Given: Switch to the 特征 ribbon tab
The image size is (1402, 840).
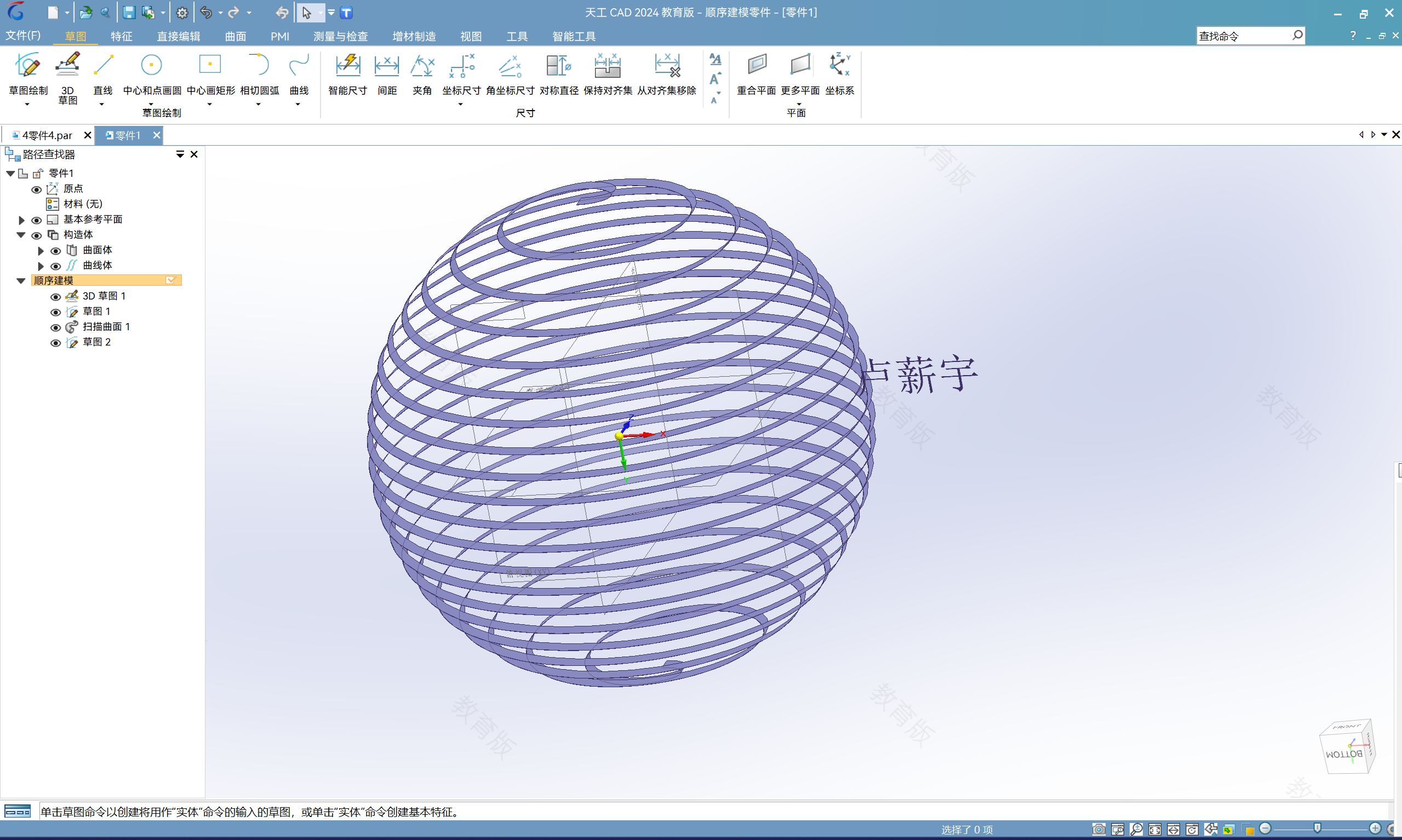Looking at the screenshot, I should (x=121, y=36).
